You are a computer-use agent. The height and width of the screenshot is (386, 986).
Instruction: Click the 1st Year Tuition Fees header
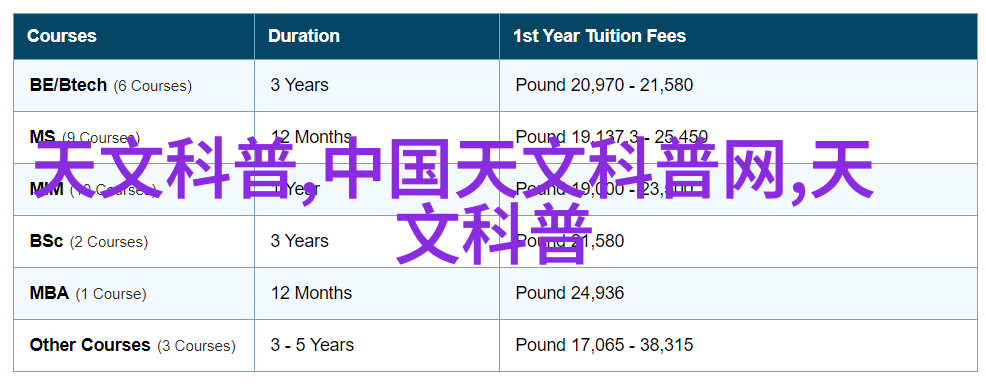736,36
